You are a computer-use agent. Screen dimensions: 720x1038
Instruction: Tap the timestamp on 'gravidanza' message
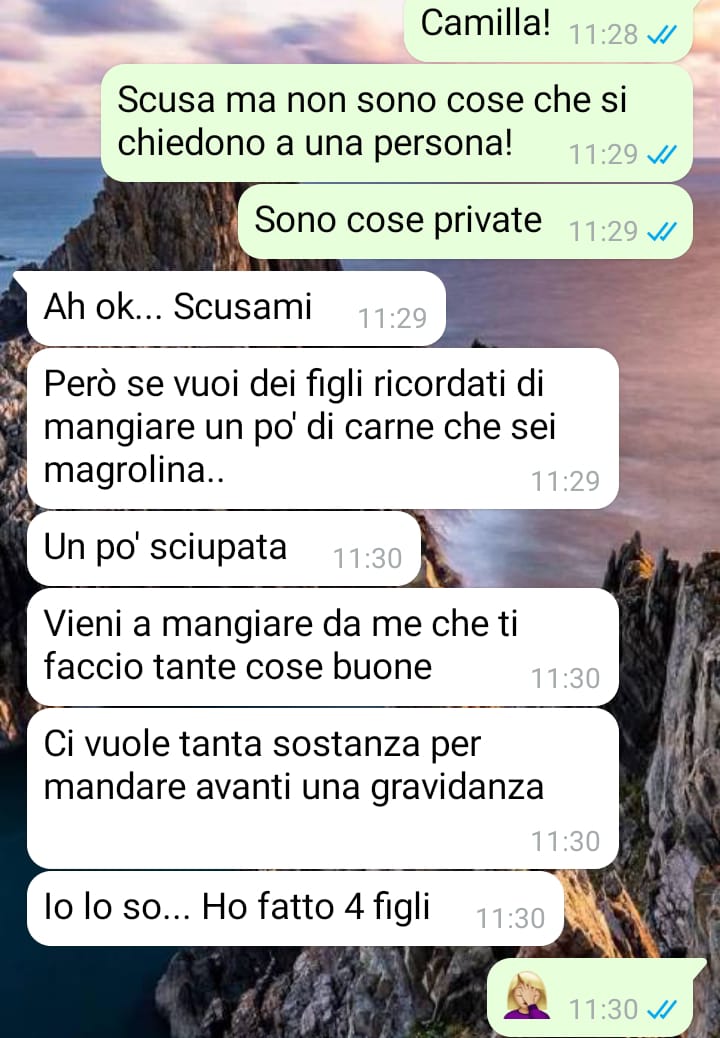(x=565, y=841)
